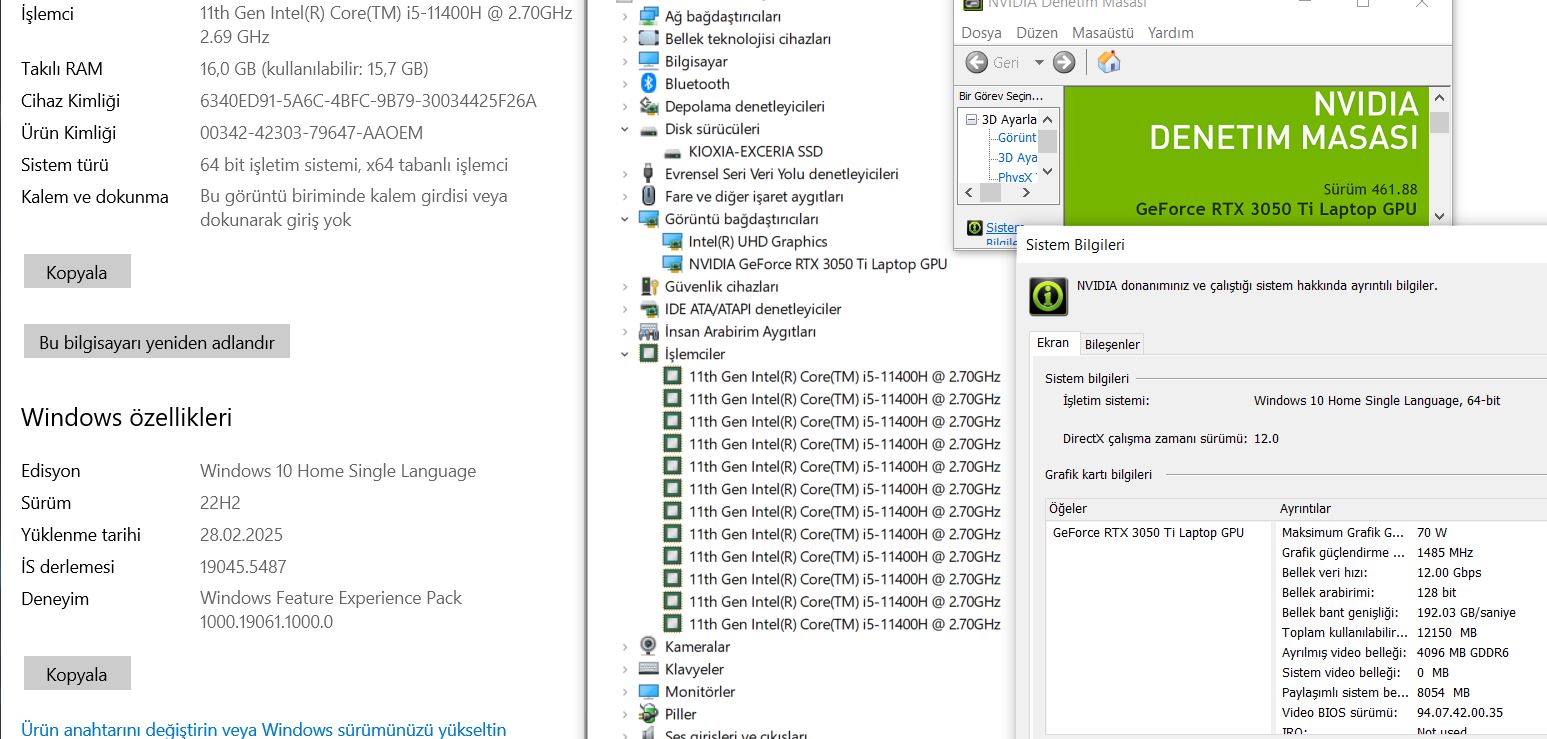This screenshot has height=739, width=1547.
Task: Click the Sistem Bilgileri green info icon
Action: [x=1047, y=297]
